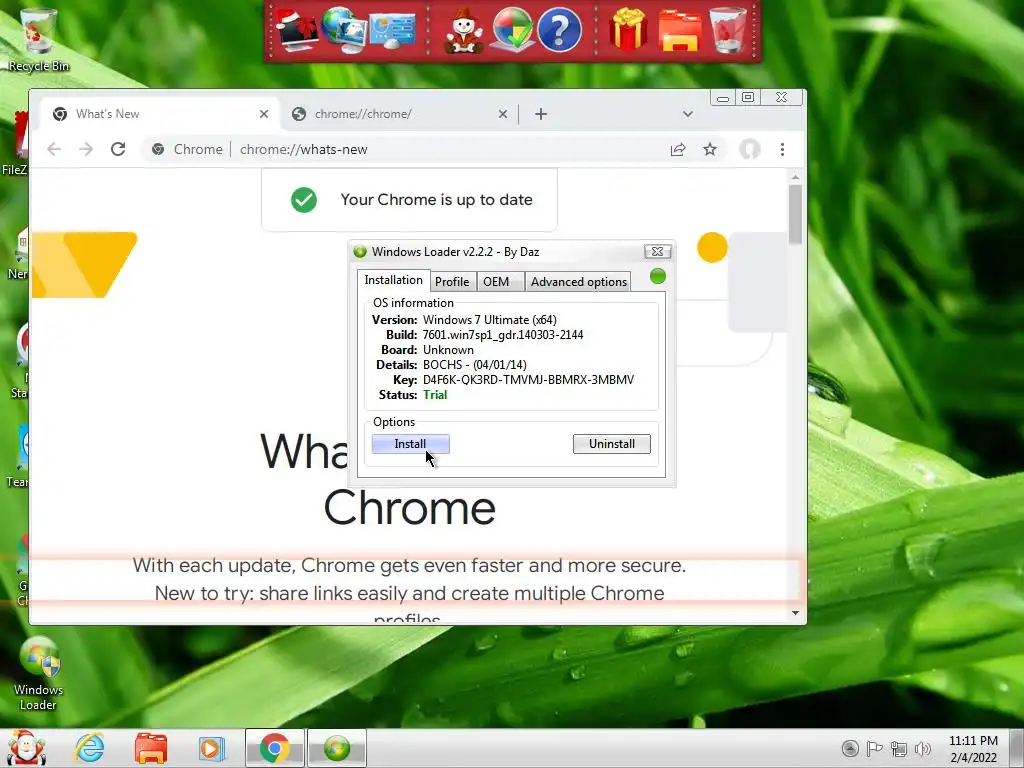Go back in Chrome
1024x768 pixels.
[54, 150]
